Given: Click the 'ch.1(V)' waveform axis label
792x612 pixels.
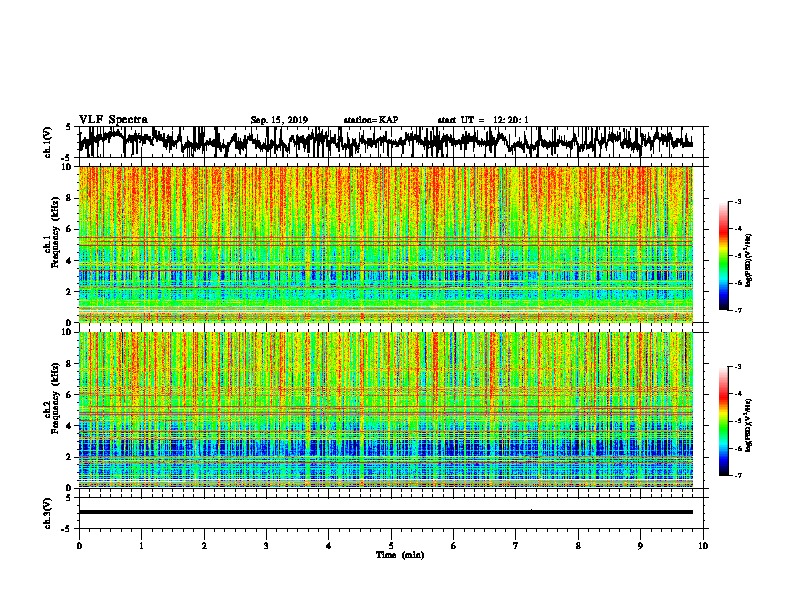Looking at the screenshot, I should [48, 142].
